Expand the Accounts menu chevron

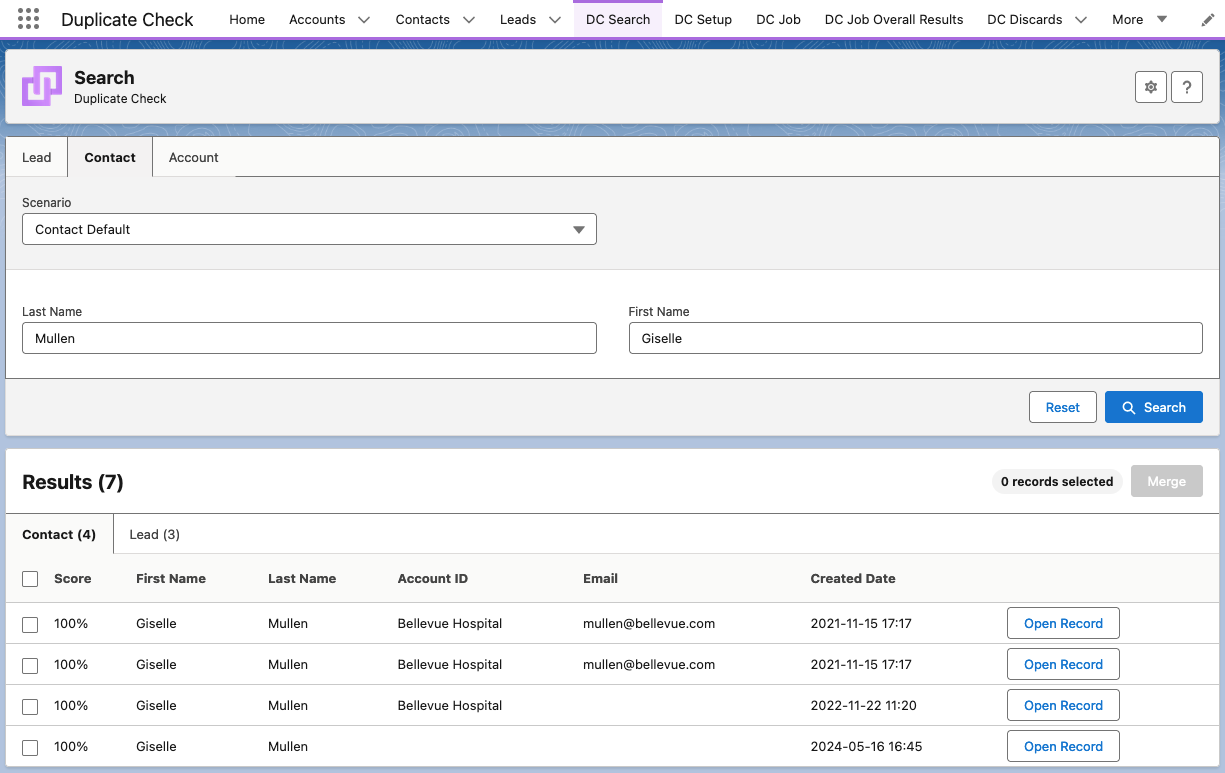coord(364,19)
